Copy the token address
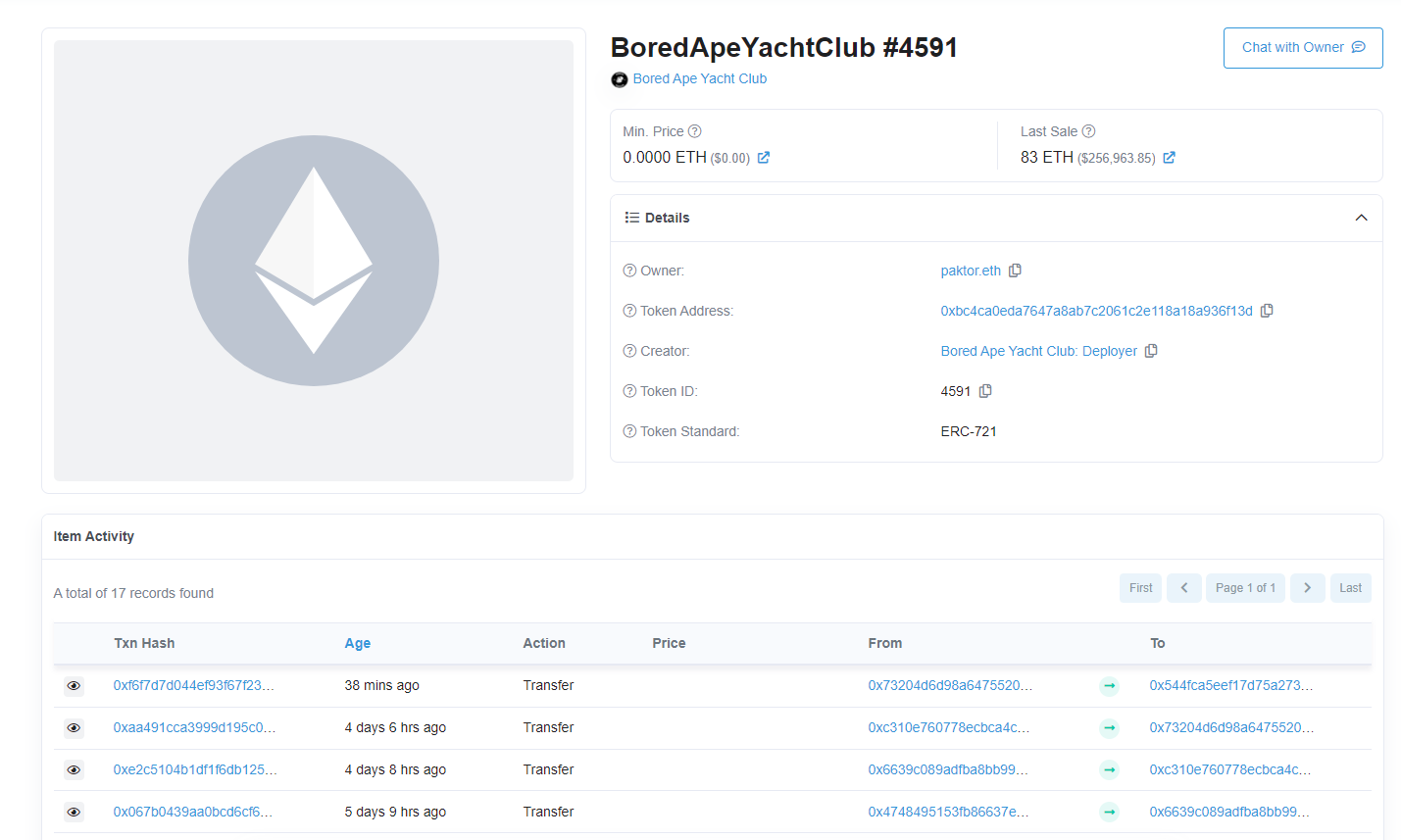The height and width of the screenshot is (840, 1401). click(1267, 311)
